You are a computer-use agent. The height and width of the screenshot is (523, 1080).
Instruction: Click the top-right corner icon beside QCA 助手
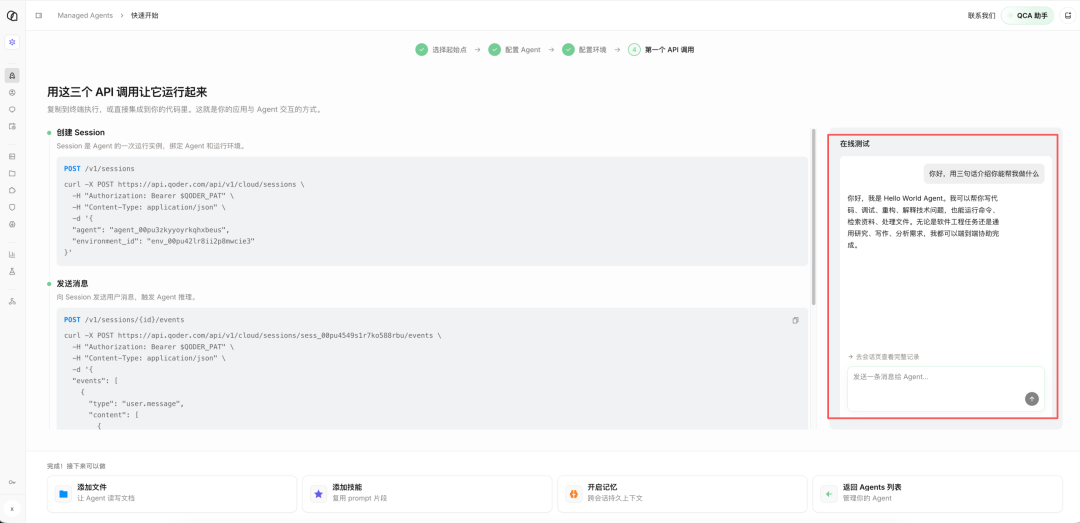[x=1068, y=15]
